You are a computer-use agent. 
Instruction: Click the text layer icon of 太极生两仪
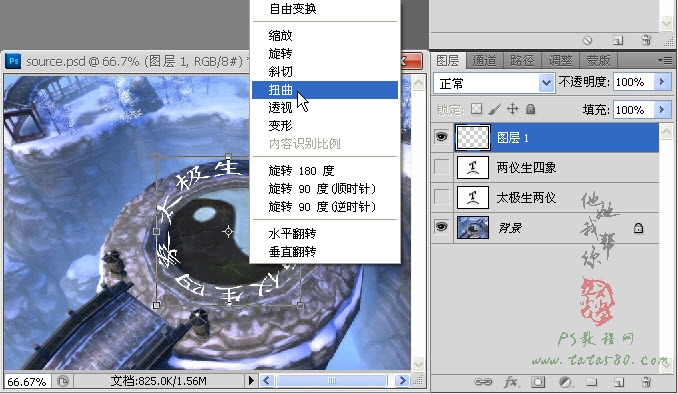click(x=473, y=198)
